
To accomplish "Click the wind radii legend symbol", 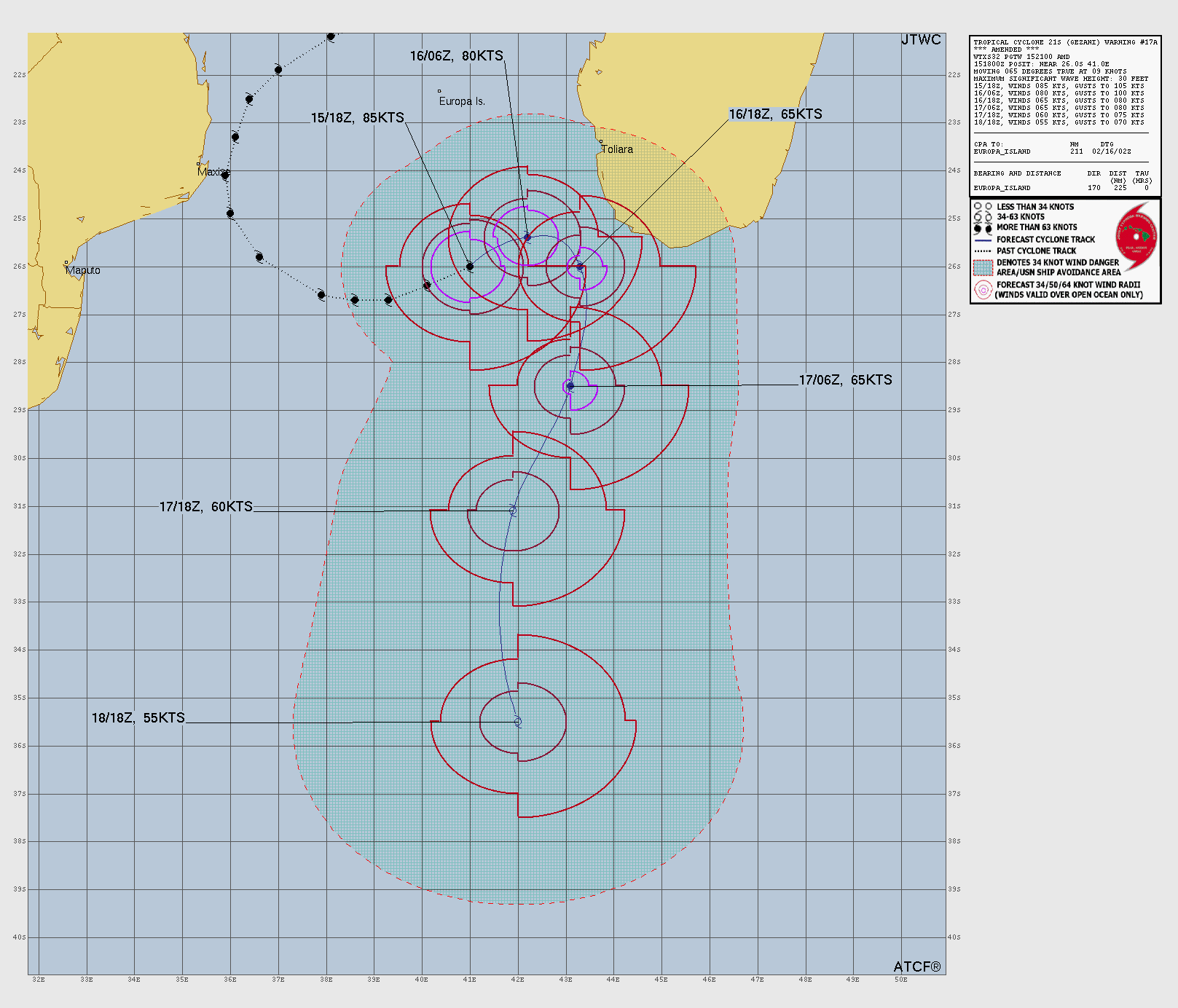I will click(x=983, y=290).
